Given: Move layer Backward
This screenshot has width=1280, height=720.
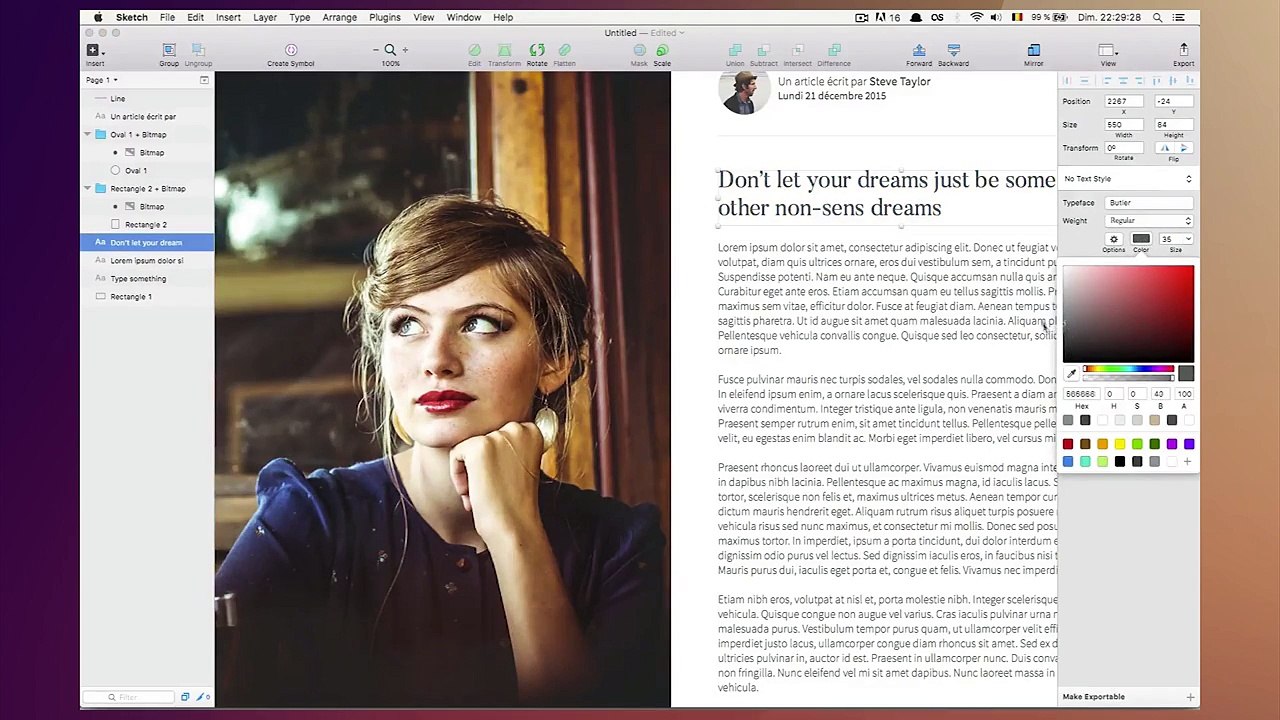Looking at the screenshot, I should click(x=953, y=50).
